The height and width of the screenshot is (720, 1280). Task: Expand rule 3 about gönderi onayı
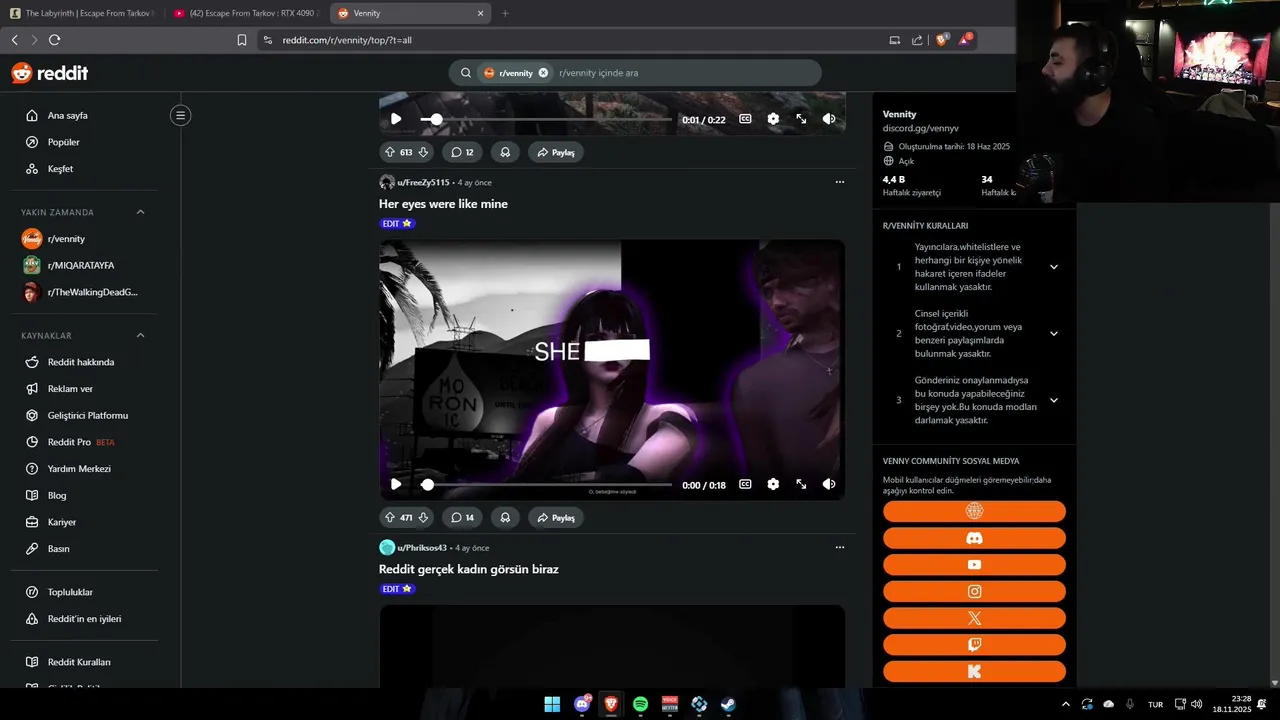[1053, 400]
